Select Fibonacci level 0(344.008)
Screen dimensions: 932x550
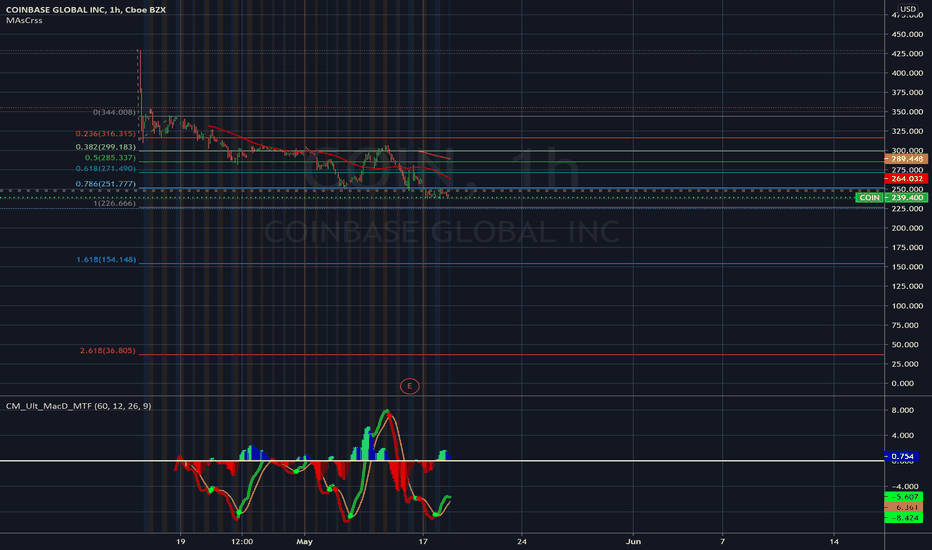(114, 112)
